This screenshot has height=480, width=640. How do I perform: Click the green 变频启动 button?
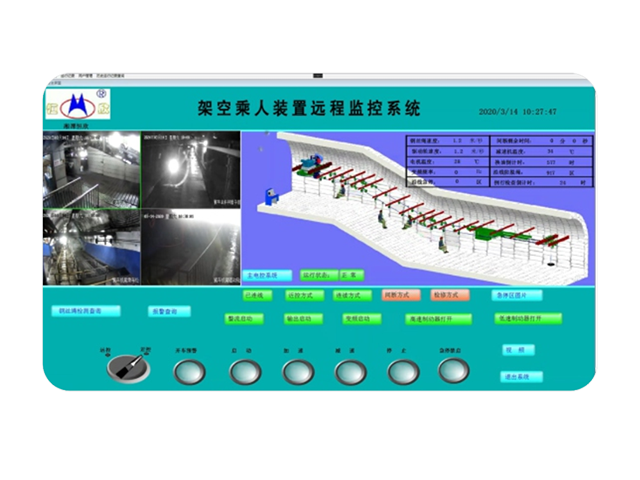click(x=357, y=319)
